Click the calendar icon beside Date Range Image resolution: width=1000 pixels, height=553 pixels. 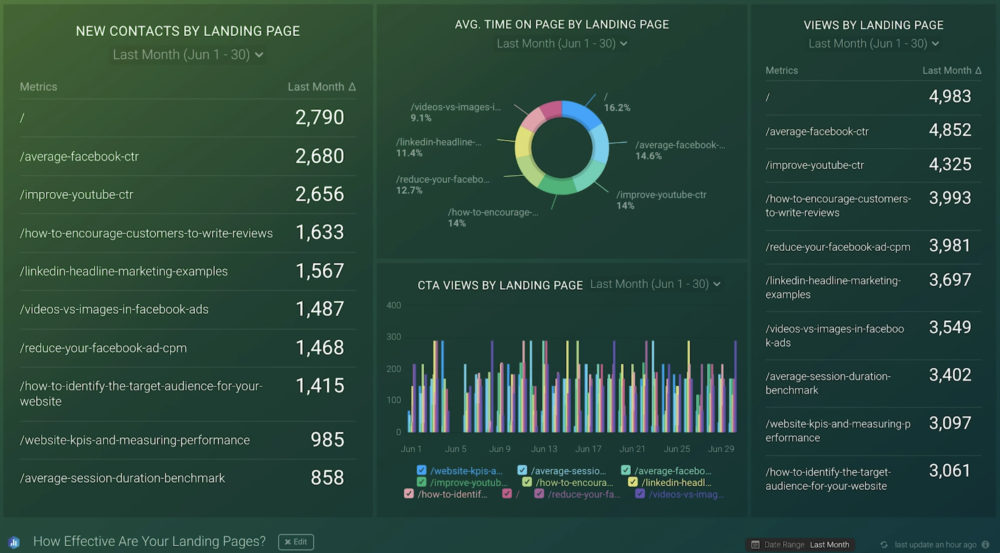755,544
